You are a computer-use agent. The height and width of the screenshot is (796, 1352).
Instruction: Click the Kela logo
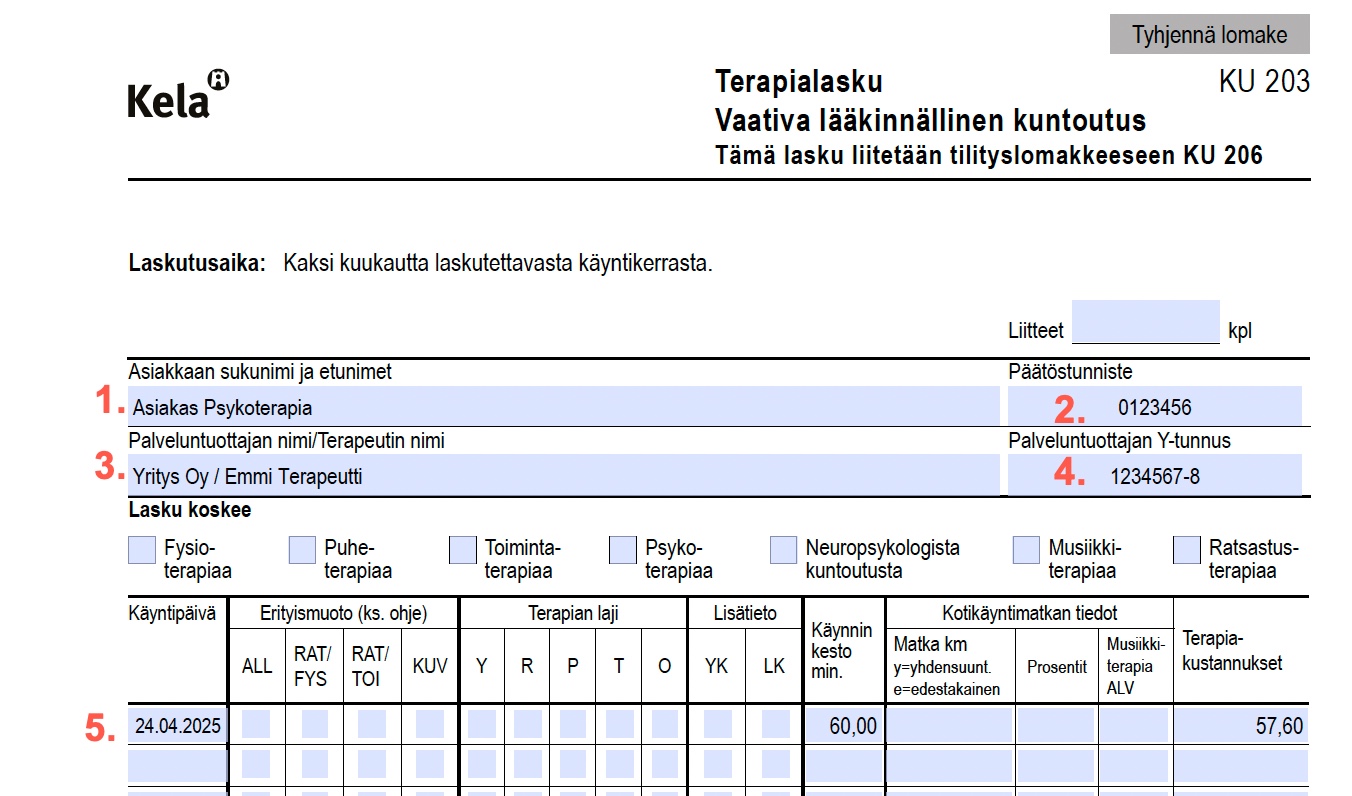pos(178,95)
